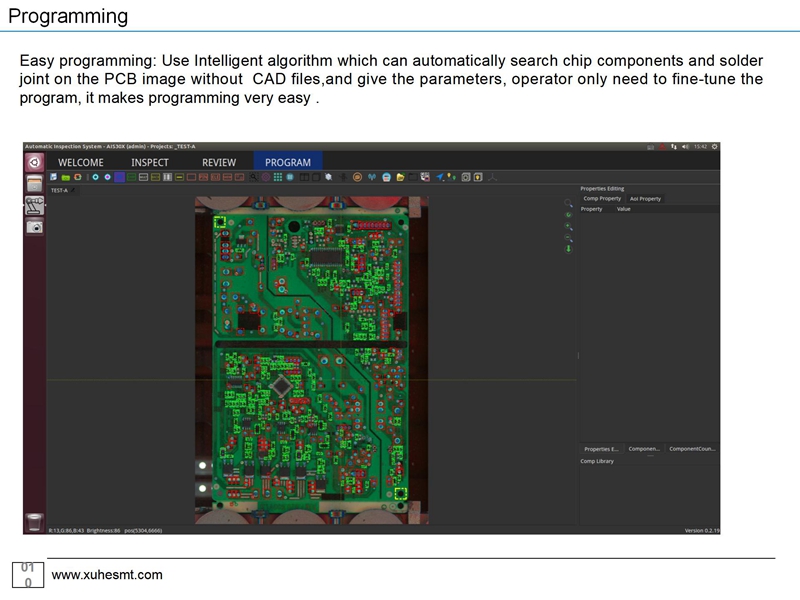The width and height of the screenshot is (800, 600).
Task: Click the light-blue database toolbar icon
Action: pos(386,177)
